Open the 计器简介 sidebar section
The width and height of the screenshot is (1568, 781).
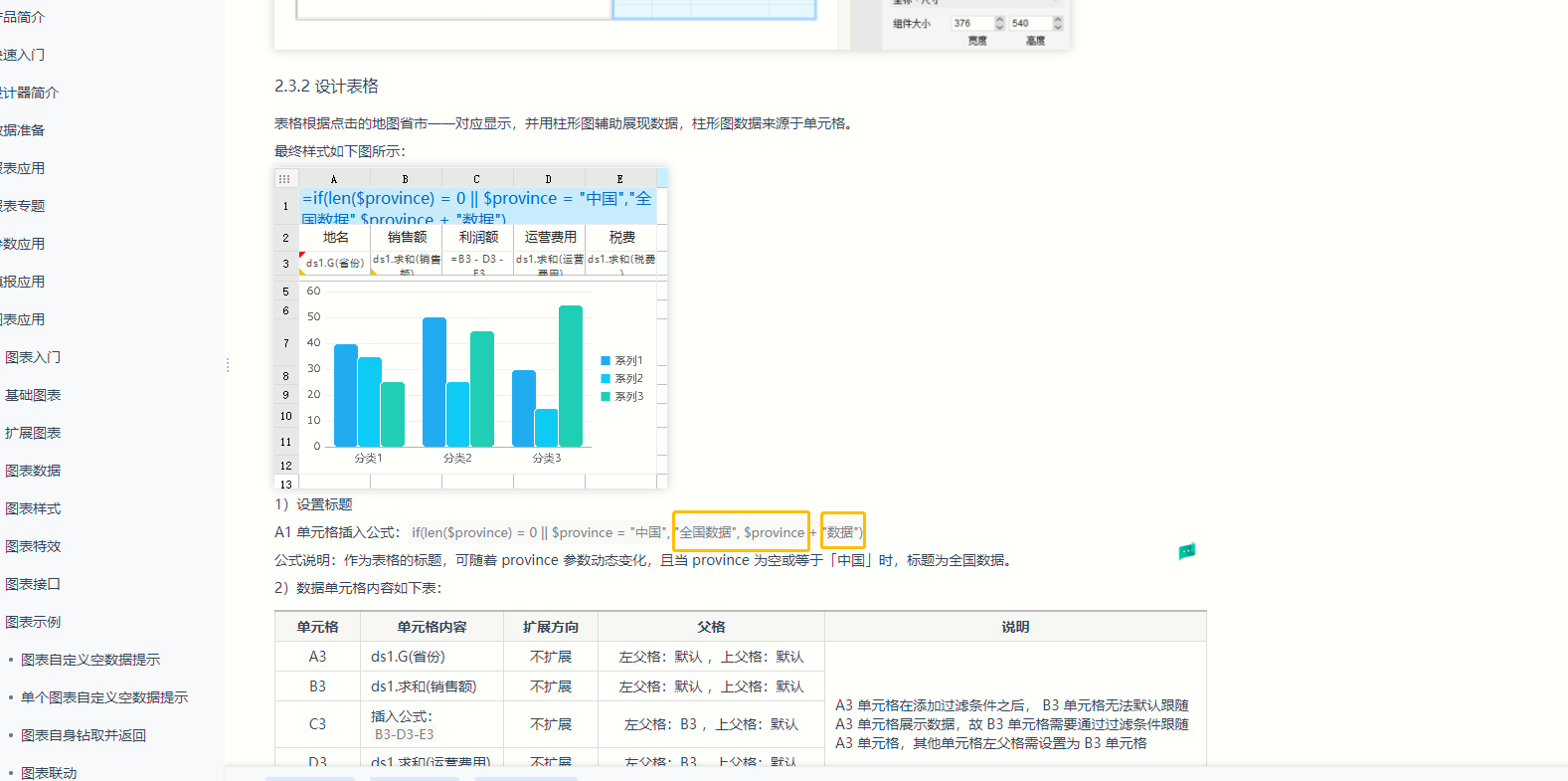click(29, 93)
